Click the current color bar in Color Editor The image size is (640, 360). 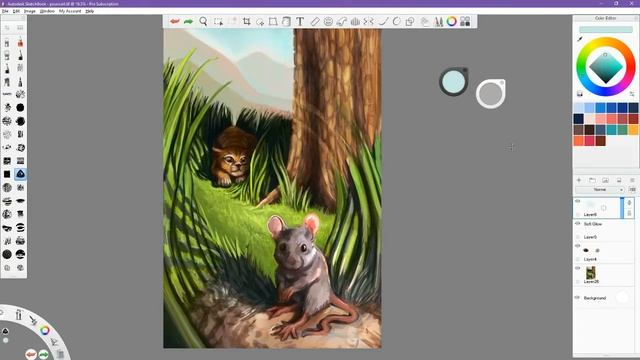(x=606, y=29)
